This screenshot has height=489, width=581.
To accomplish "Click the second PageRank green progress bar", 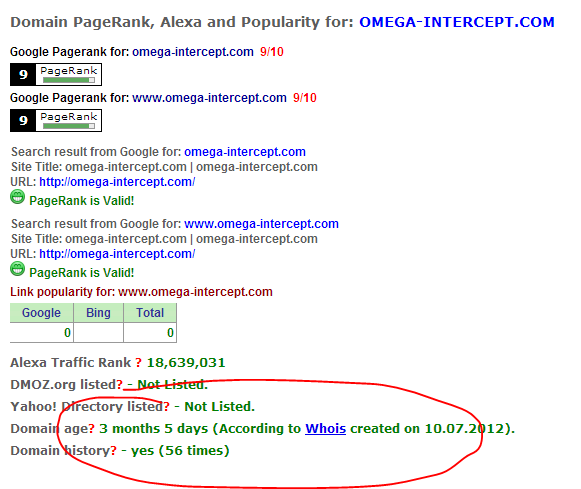I will click(x=69, y=126).
